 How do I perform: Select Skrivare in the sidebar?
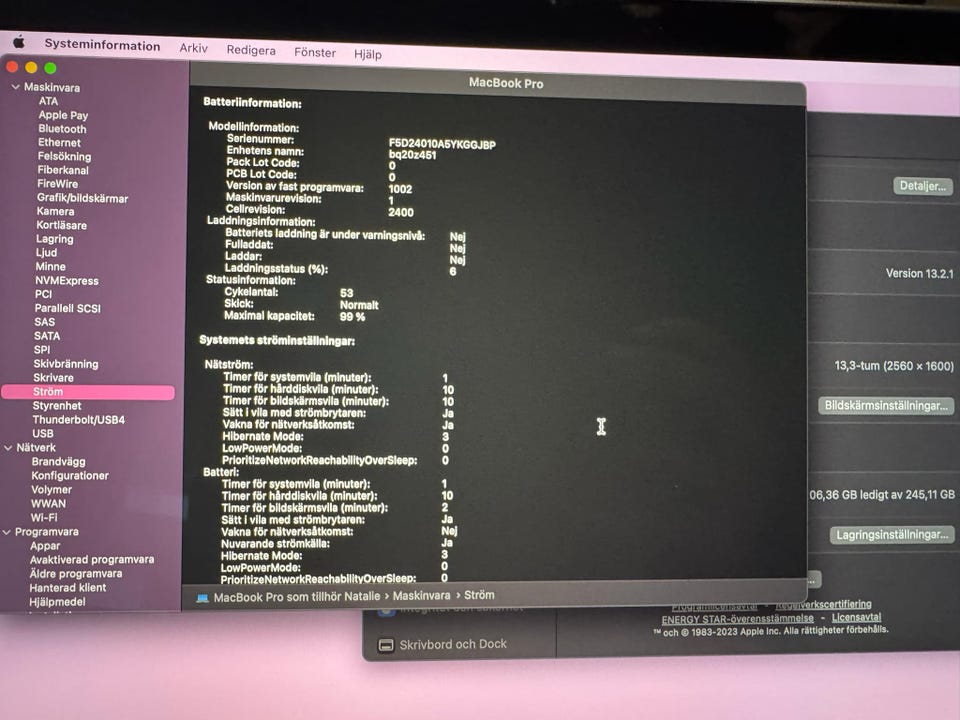point(53,378)
